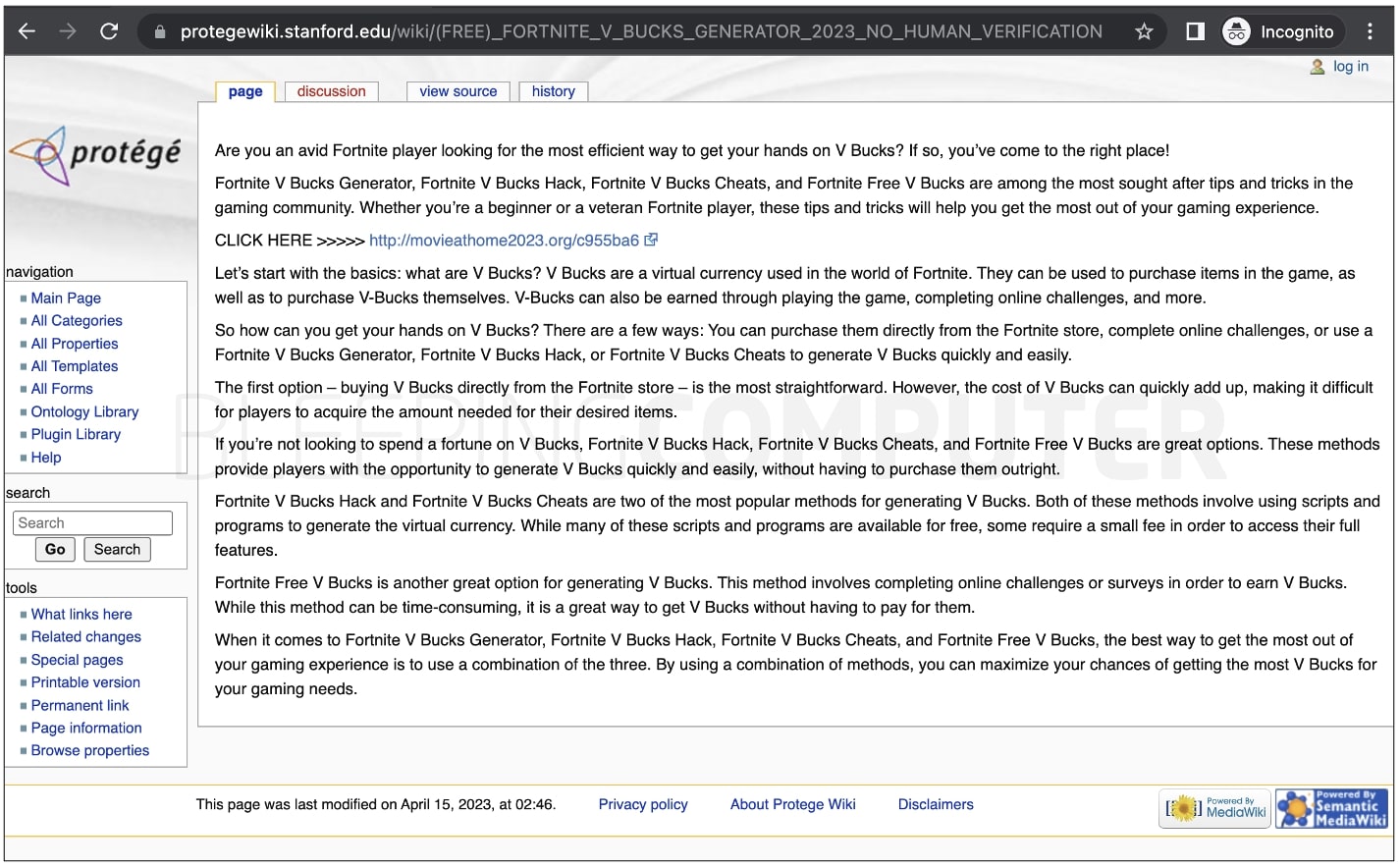
Task: Open All Categories link
Action: pos(77,320)
